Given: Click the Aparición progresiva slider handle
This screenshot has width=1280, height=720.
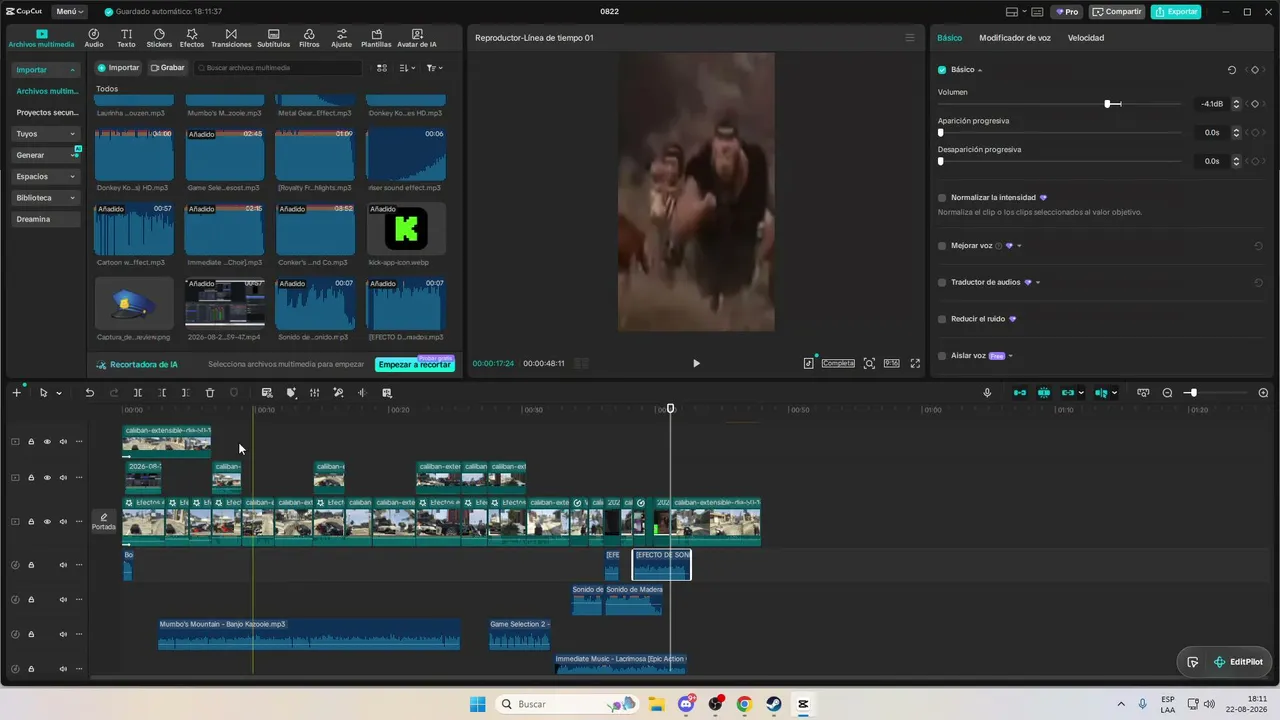Looking at the screenshot, I should tap(941, 132).
